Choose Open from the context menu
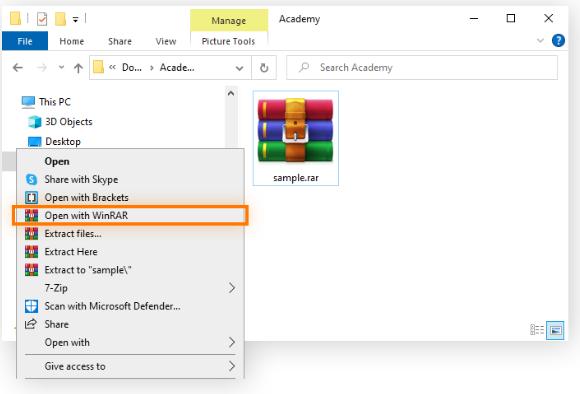Viewport: 580px width, 394px height. point(130,161)
